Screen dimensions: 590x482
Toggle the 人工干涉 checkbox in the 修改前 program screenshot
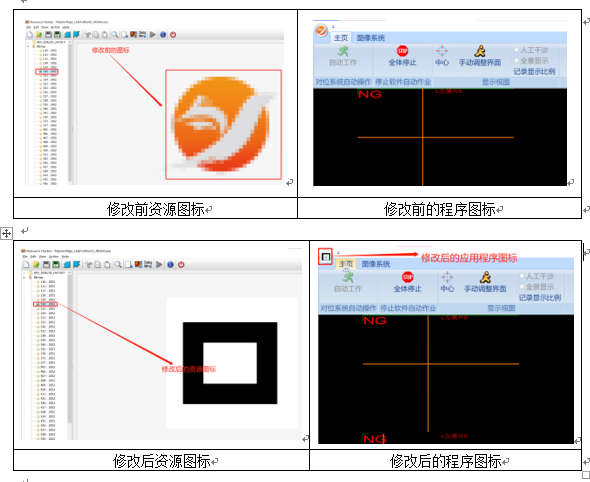(x=517, y=50)
